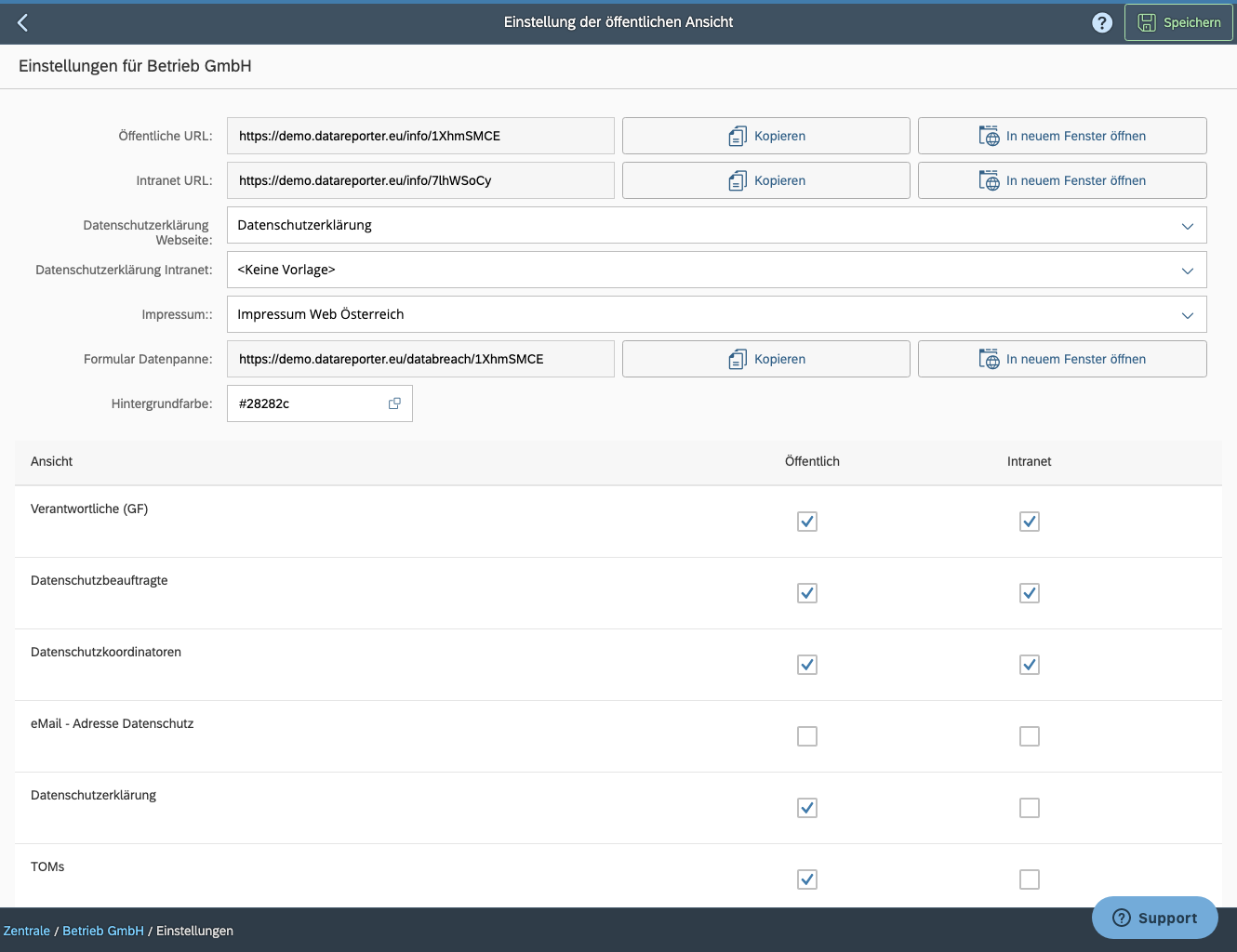
Task: Open the Datenschutzerklärung Webseite dropdown
Action: (1187, 225)
